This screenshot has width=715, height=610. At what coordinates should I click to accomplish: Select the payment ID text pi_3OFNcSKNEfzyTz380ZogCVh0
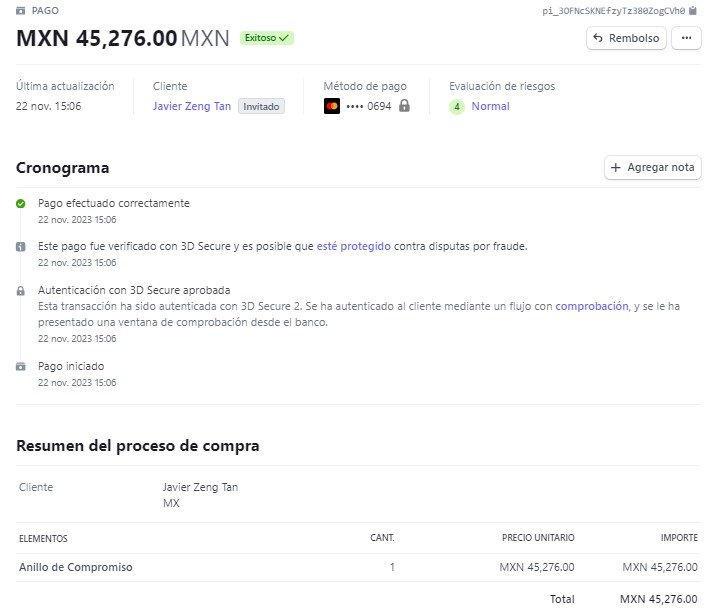click(613, 11)
